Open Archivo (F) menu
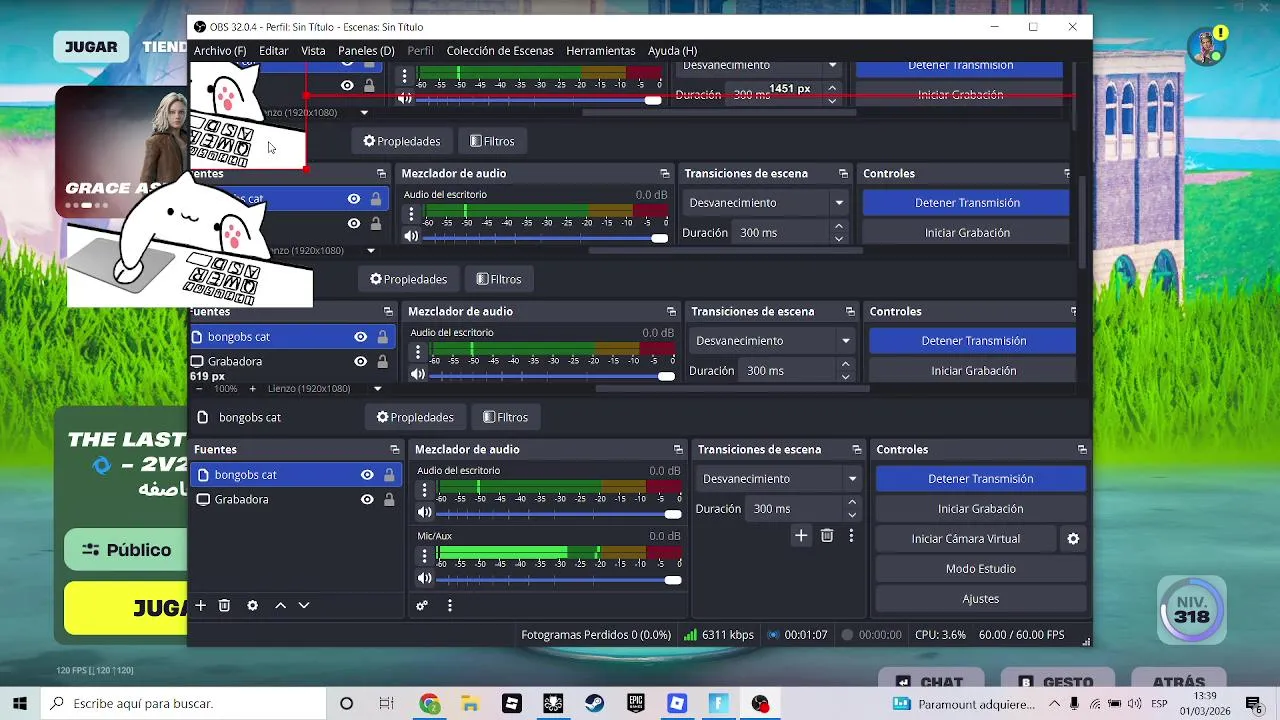This screenshot has width=1280, height=720. pos(220,51)
